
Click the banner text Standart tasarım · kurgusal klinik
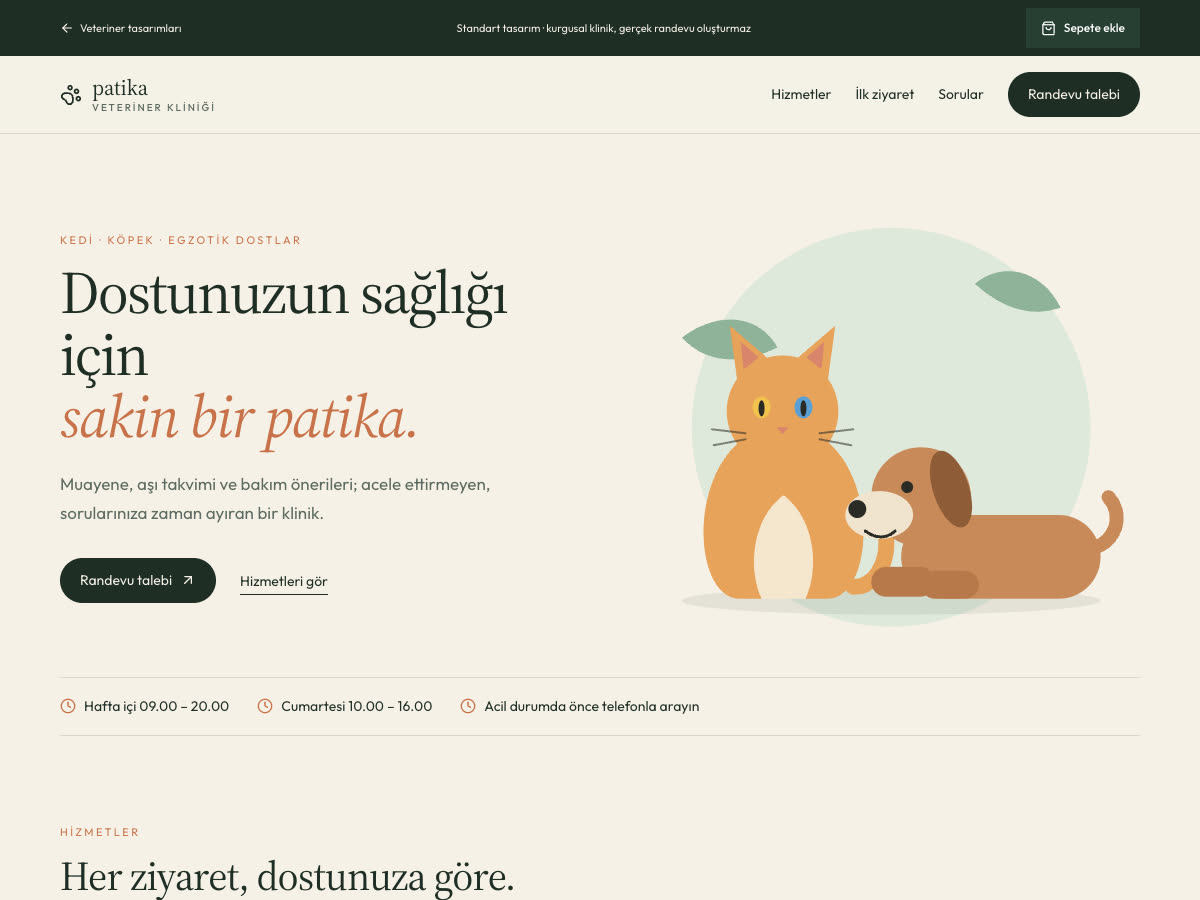pos(603,28)
